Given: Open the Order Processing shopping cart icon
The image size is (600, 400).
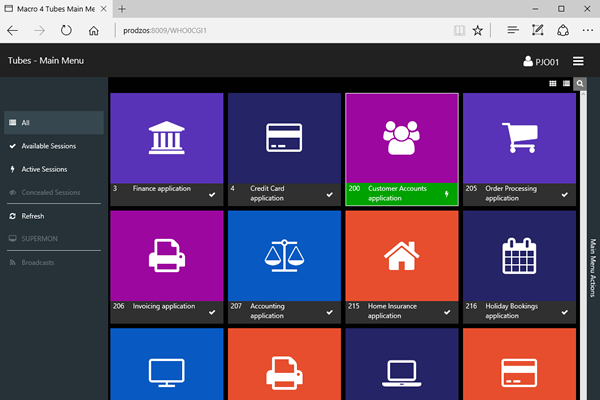Looking at the screenshot, I should coord(519,138).
